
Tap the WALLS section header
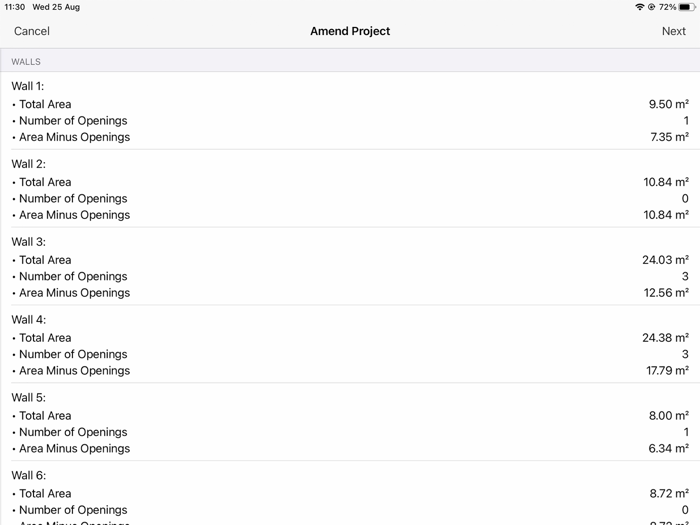pyautogui.click(x=26, y=62)
